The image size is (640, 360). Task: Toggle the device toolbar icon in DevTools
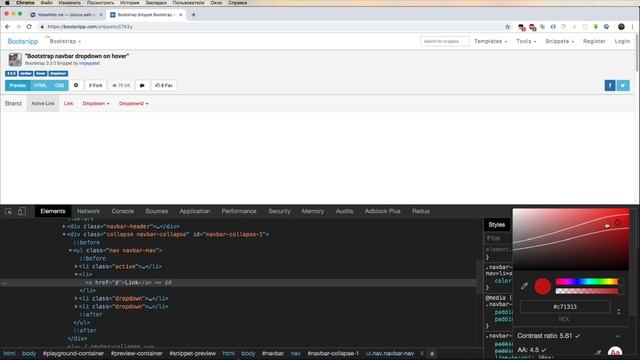point(22,211)
